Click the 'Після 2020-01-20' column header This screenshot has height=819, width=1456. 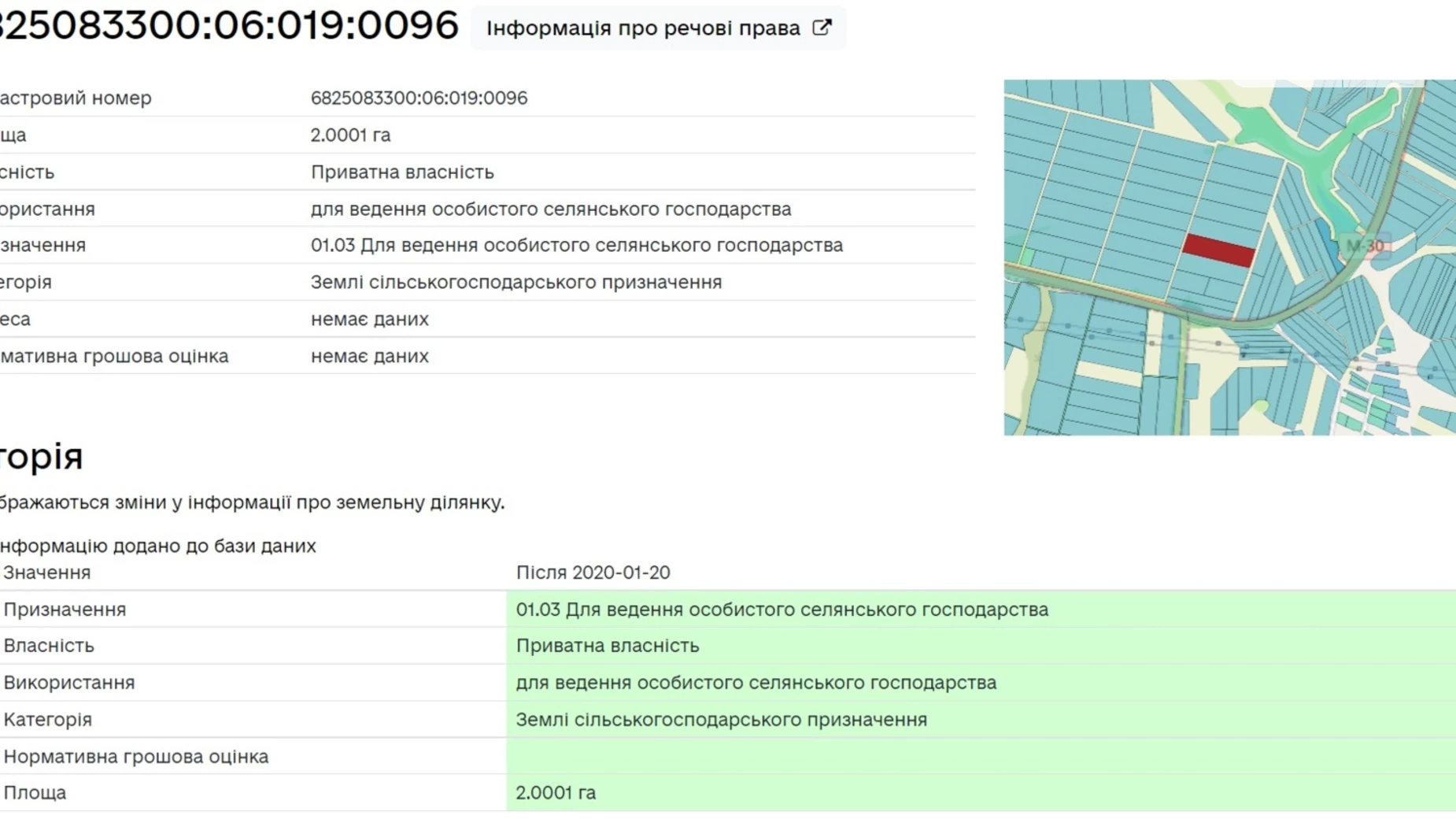pyautogui.click(x=593, y=573)
